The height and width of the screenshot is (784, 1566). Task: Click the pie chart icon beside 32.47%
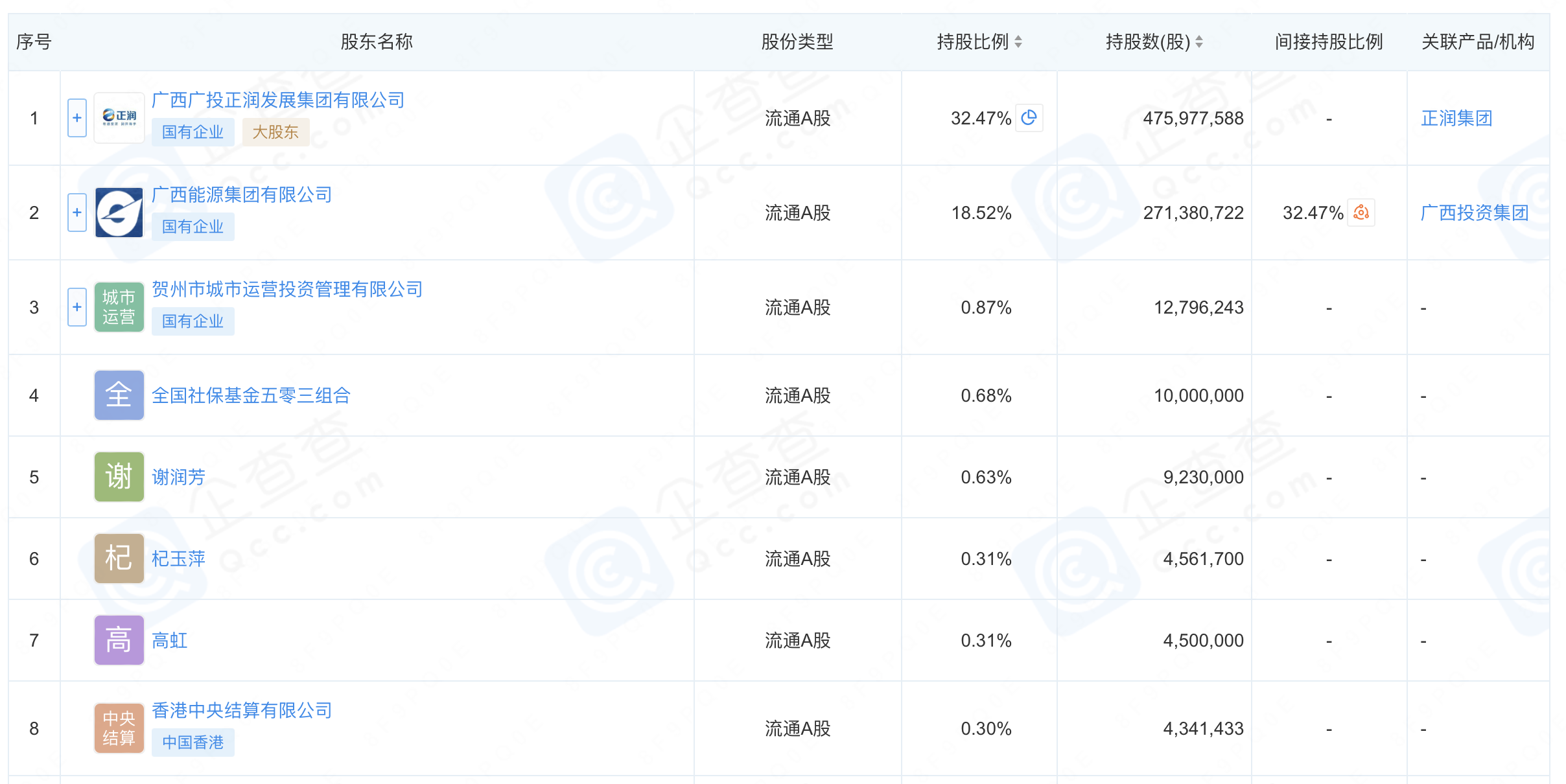(1029, 118)
